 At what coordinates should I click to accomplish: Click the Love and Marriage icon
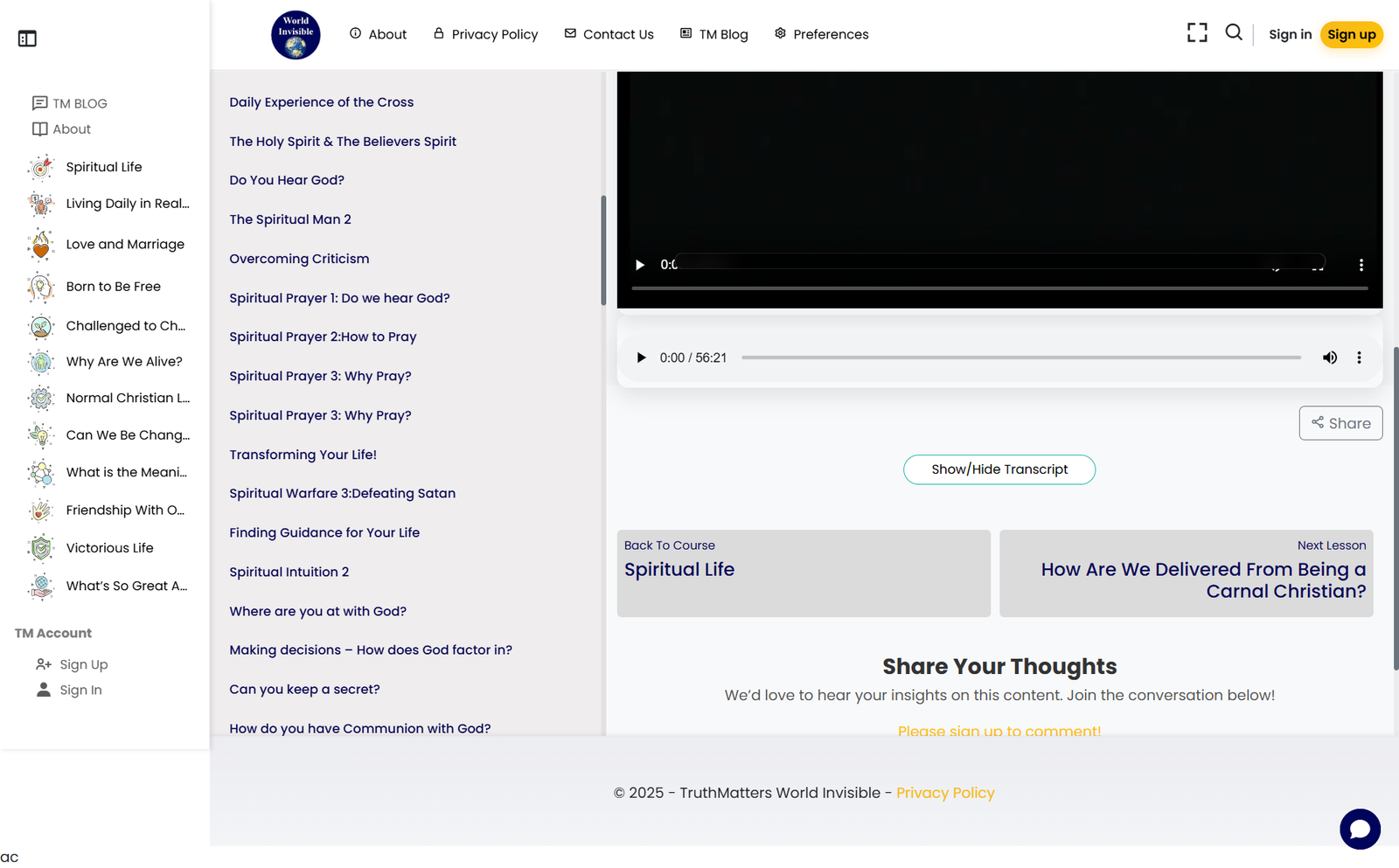pos(41,245)
